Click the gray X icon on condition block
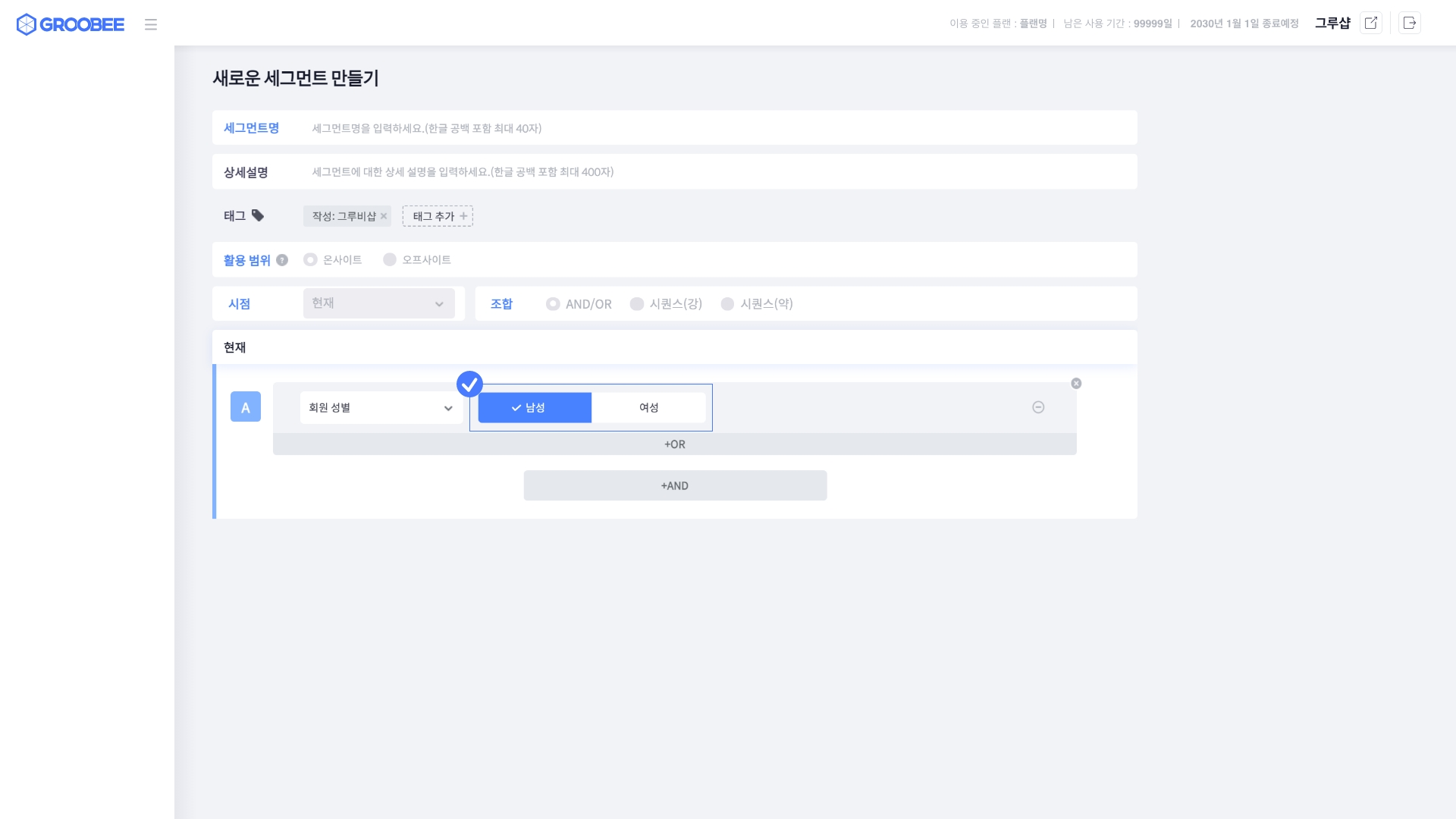This screenshot has width=1456, height=819. (x=1076, y=383)
